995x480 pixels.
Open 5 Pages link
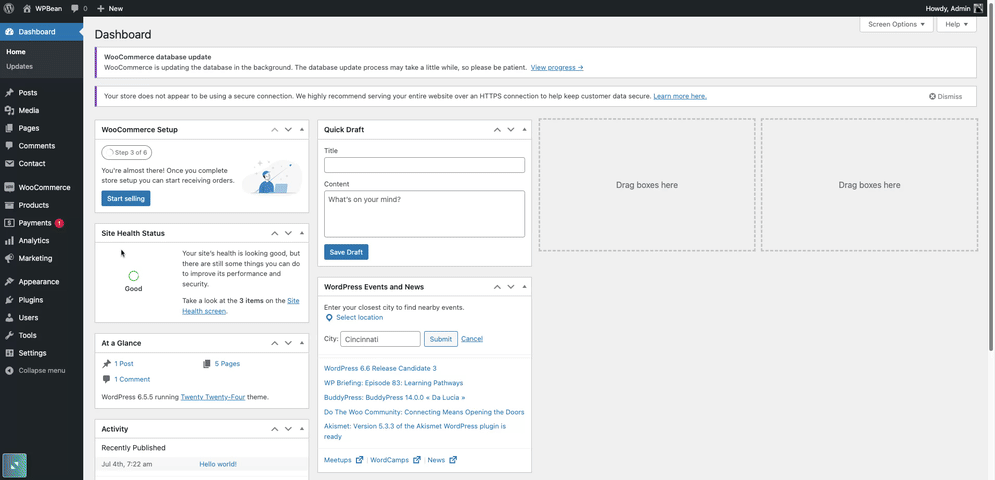[227, 364]
